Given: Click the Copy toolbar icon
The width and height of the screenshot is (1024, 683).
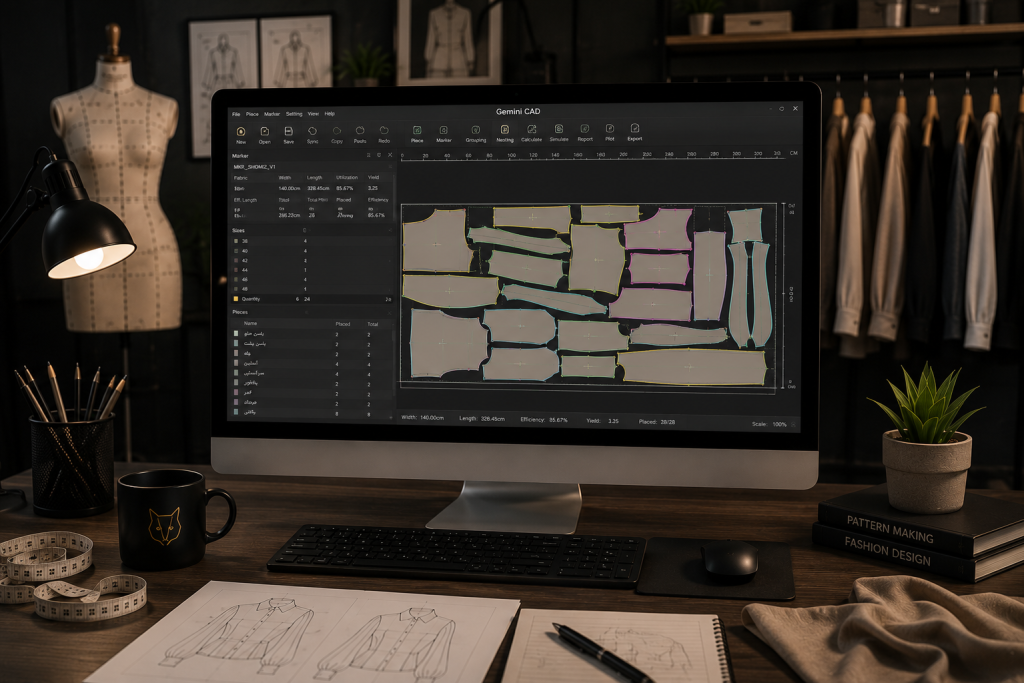Looking at the screenshot, I should pos(336,131).
